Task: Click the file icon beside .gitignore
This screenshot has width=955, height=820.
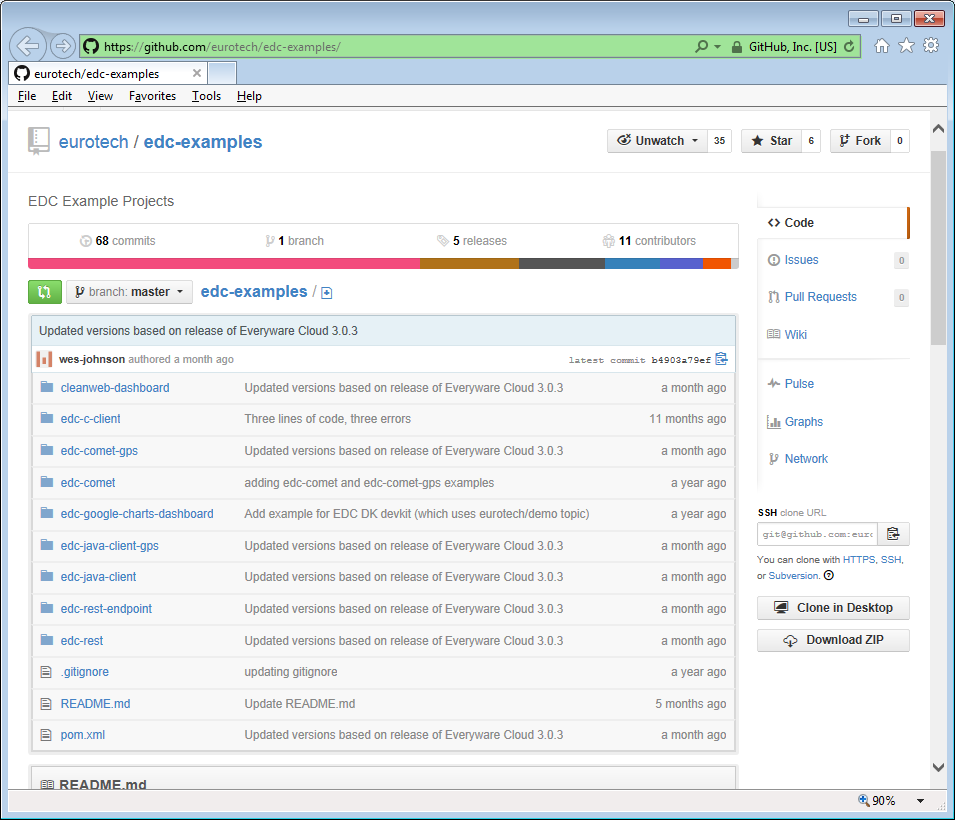Action: [x=46, y=672]
